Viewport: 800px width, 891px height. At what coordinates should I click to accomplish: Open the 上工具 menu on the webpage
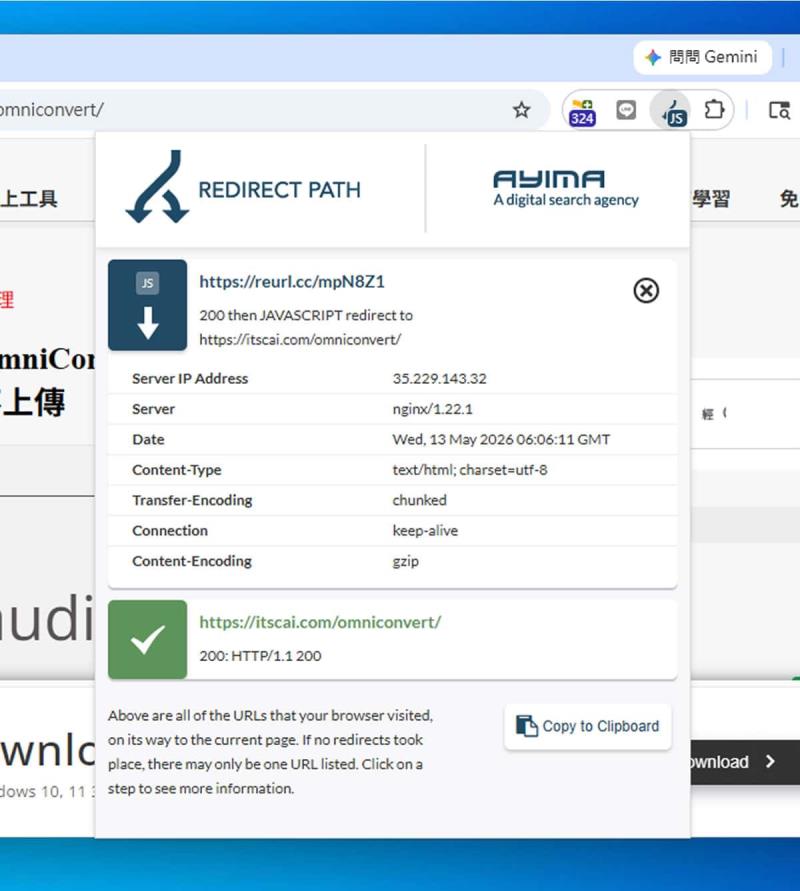(x=28, y=199)
